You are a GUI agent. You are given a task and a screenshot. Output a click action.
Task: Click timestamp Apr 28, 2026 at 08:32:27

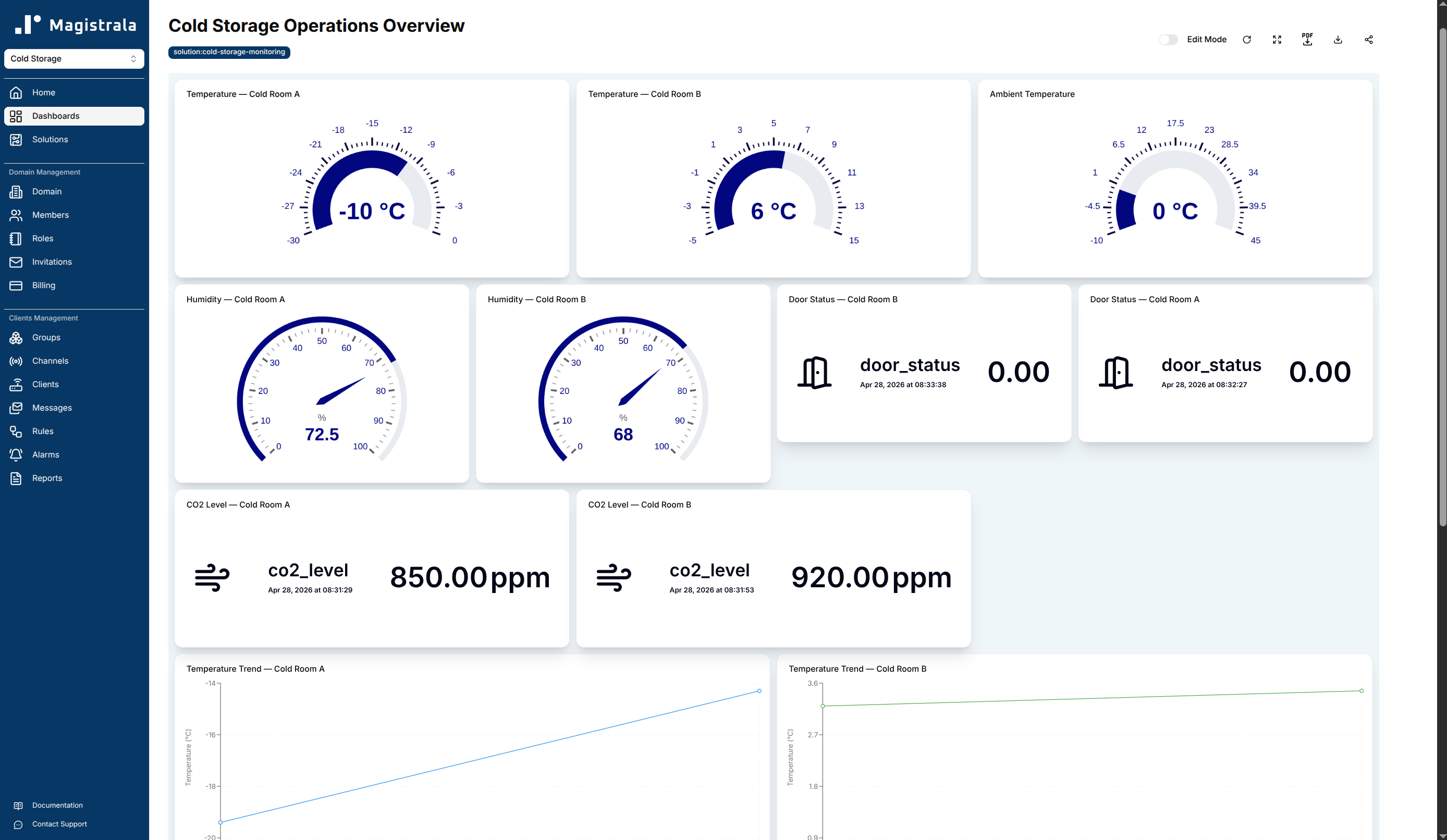[x=1204, y=385]
